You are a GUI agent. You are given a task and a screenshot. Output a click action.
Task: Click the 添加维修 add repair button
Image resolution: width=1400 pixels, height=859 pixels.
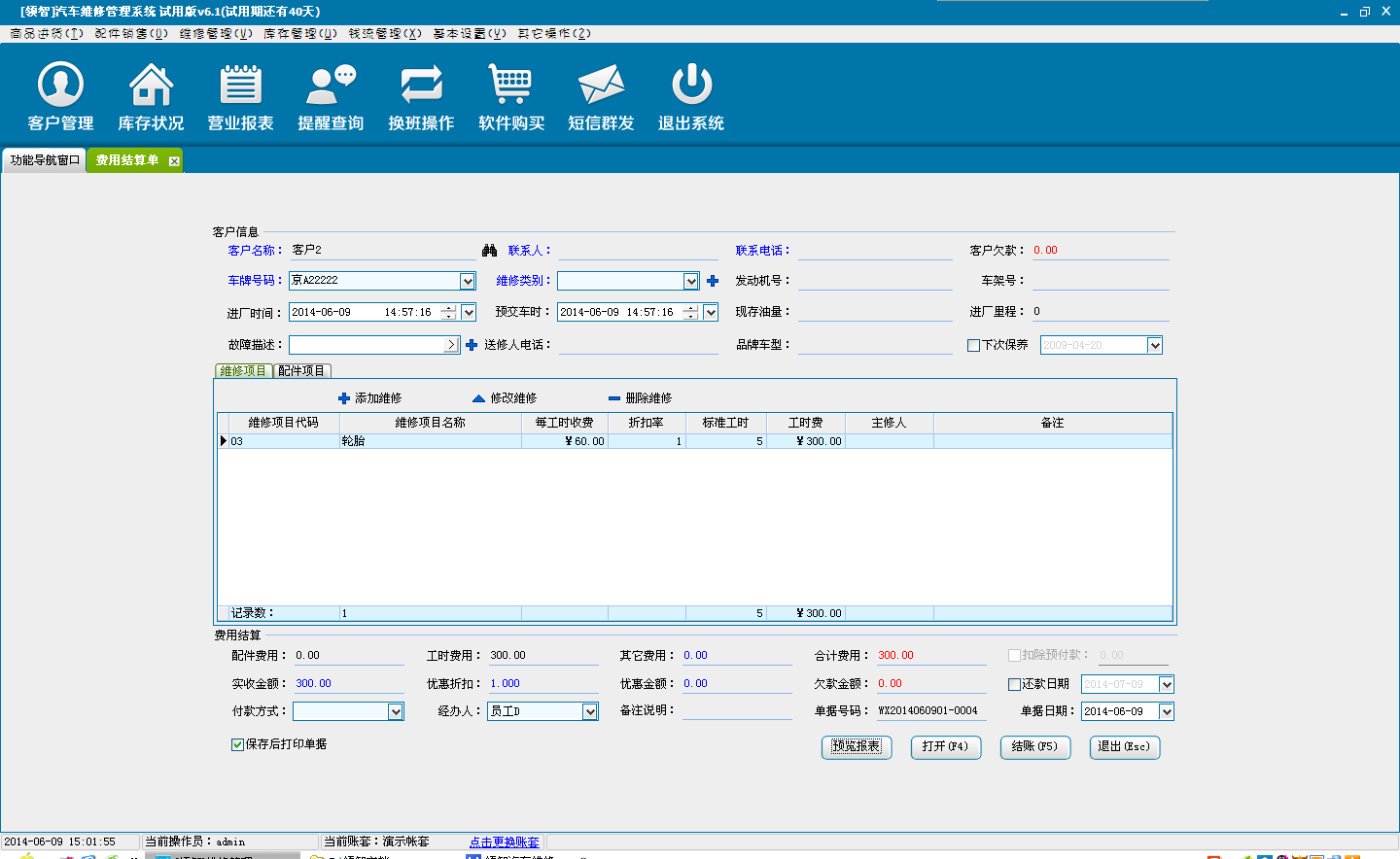coord(369,398)
